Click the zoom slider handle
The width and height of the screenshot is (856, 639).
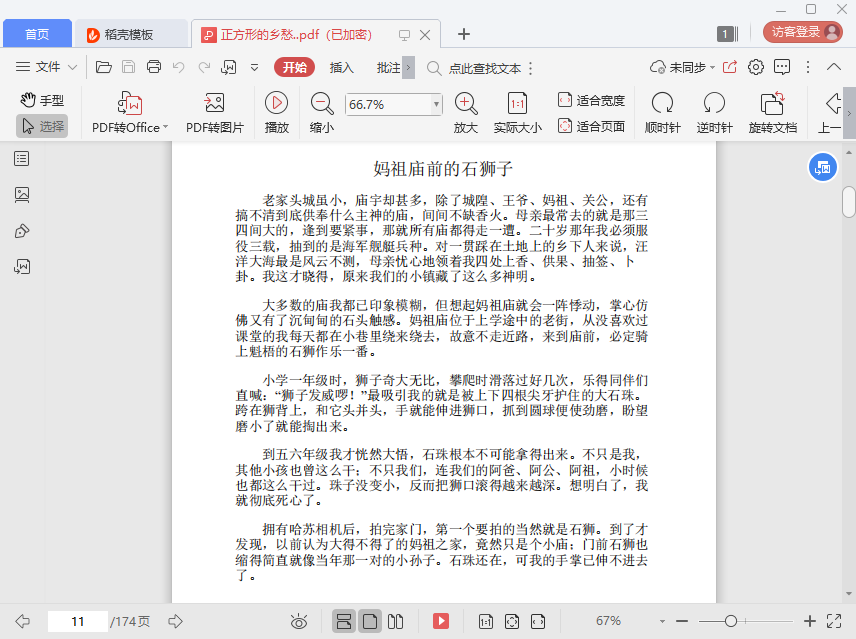pyautogui.click(x=730, y=621)
